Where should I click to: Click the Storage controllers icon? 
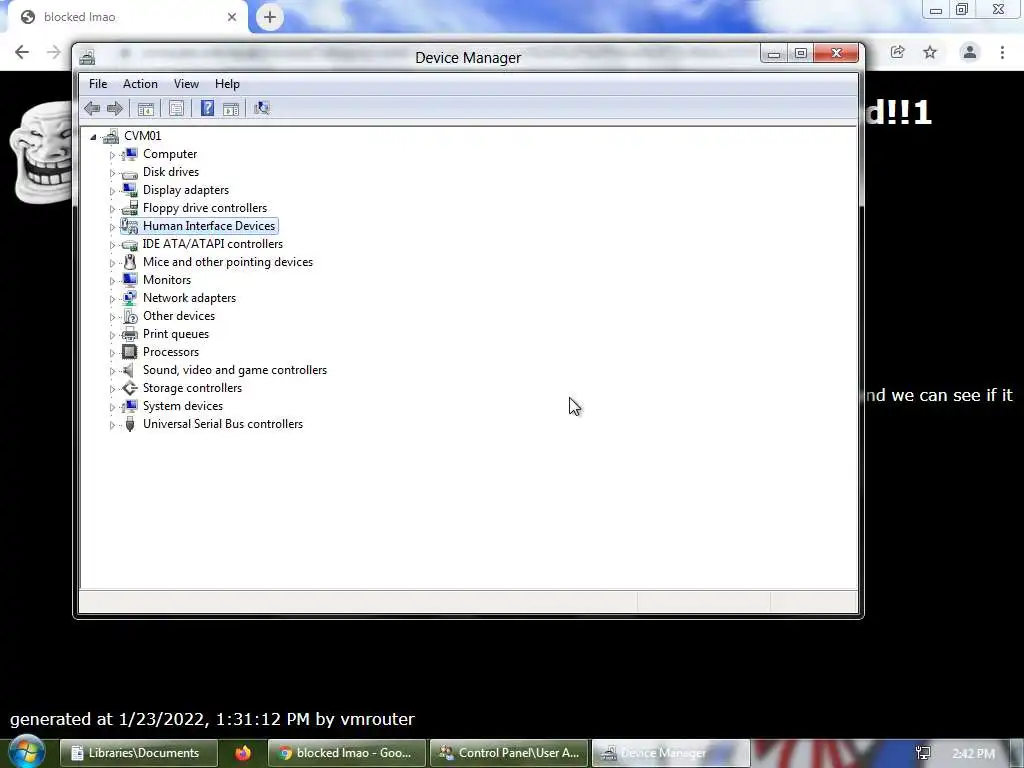[130, 388]
